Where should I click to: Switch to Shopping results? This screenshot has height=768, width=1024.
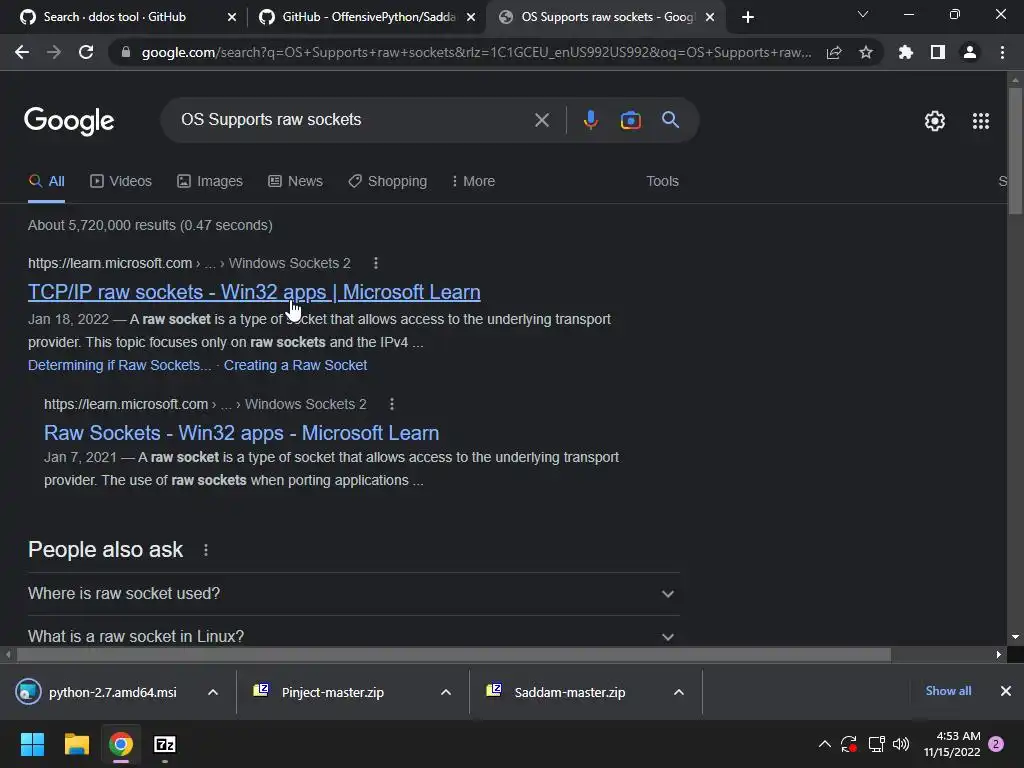tap(387, 182)
